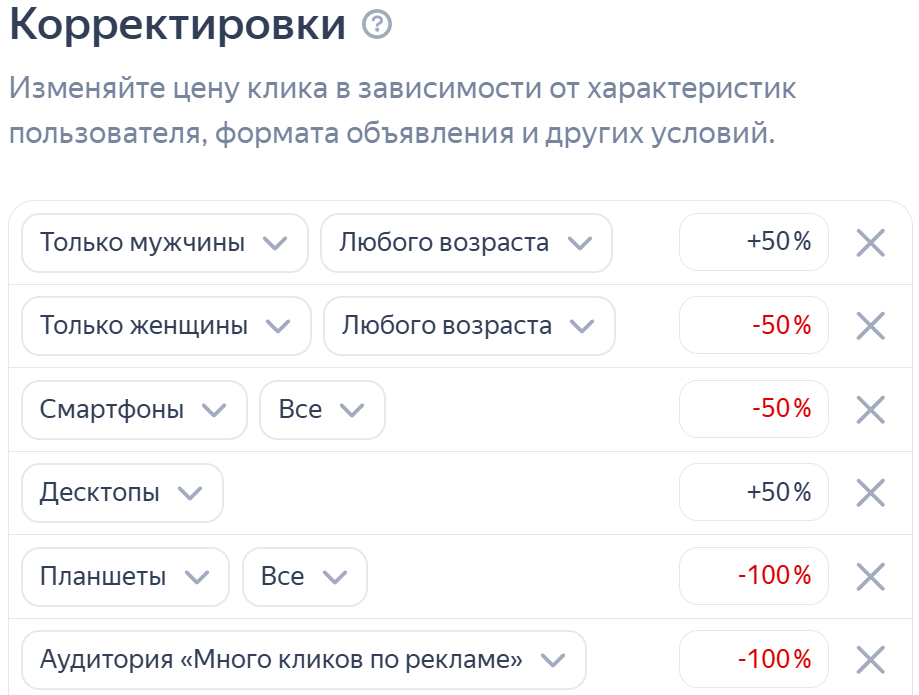Expand the «Все» dropdown next to Смартфоны
Screen dimensions: 919x695
[x=322, y=409]
